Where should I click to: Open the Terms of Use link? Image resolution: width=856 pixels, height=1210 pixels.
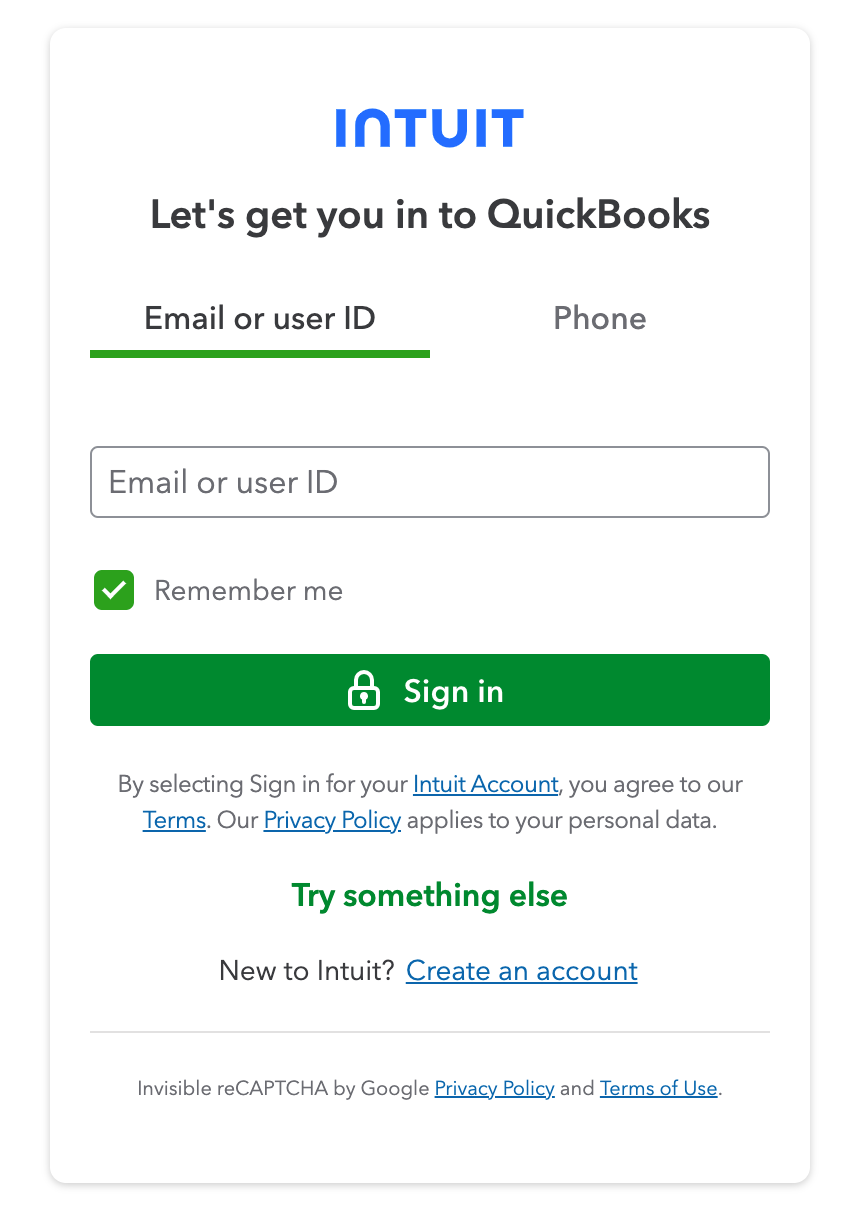(x=658, y=1088)
